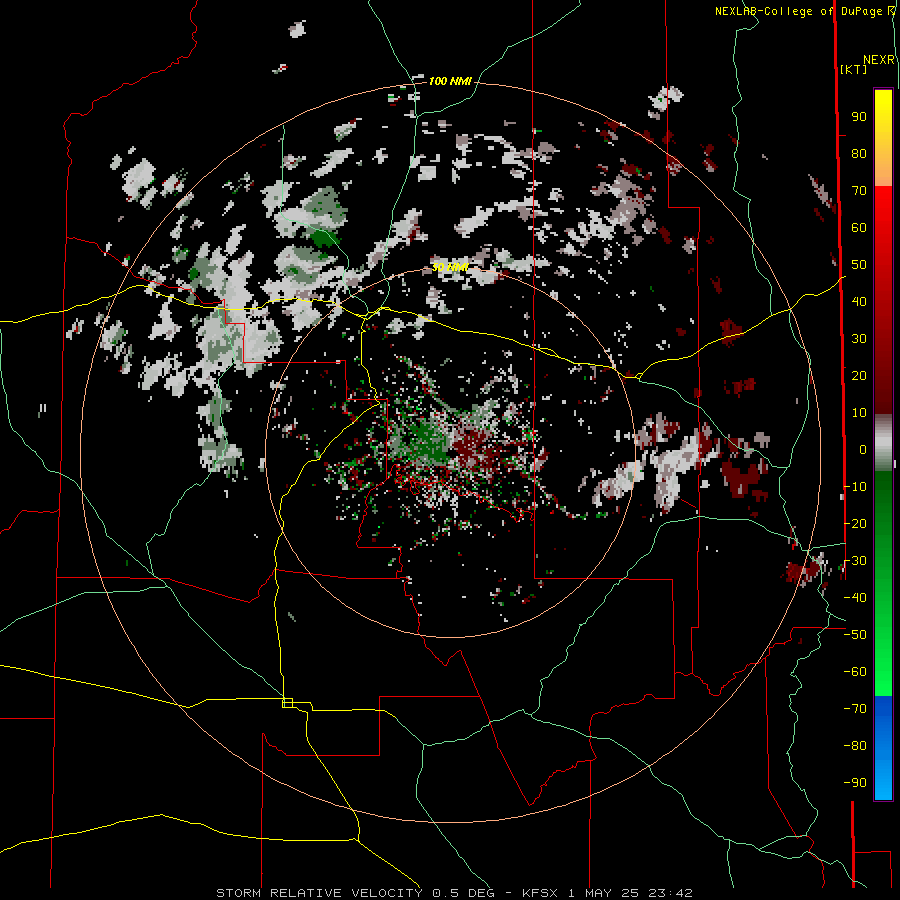Select the -10 value on the velocity scale
Screen dimensions: 900x900
[x=855, y=487]
